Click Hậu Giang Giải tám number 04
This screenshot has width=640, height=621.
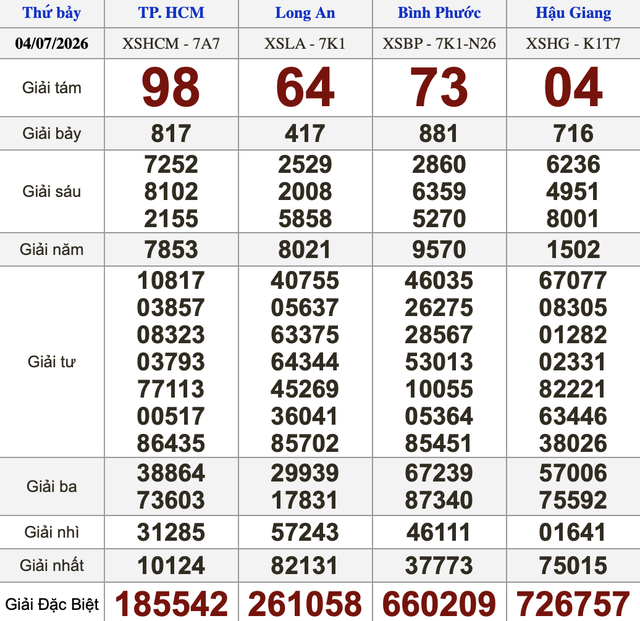tap(573, 87)
